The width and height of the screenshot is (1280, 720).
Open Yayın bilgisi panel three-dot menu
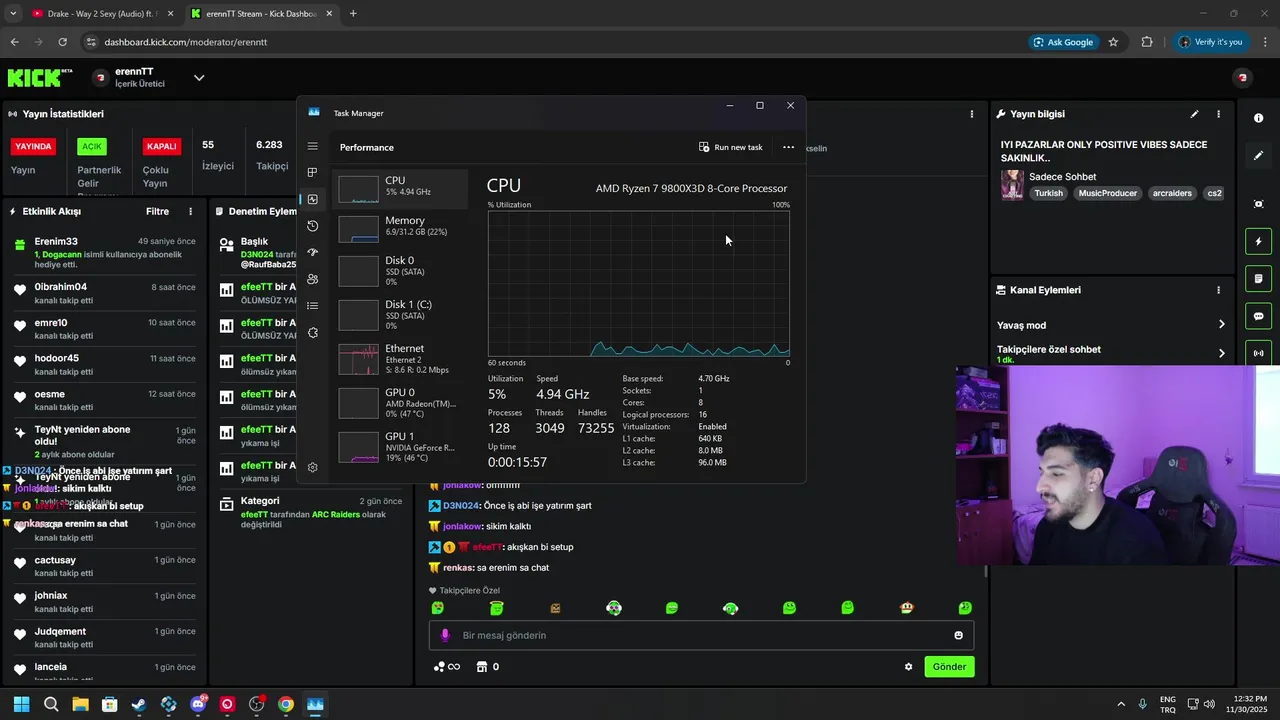(x=1218, y=114)
